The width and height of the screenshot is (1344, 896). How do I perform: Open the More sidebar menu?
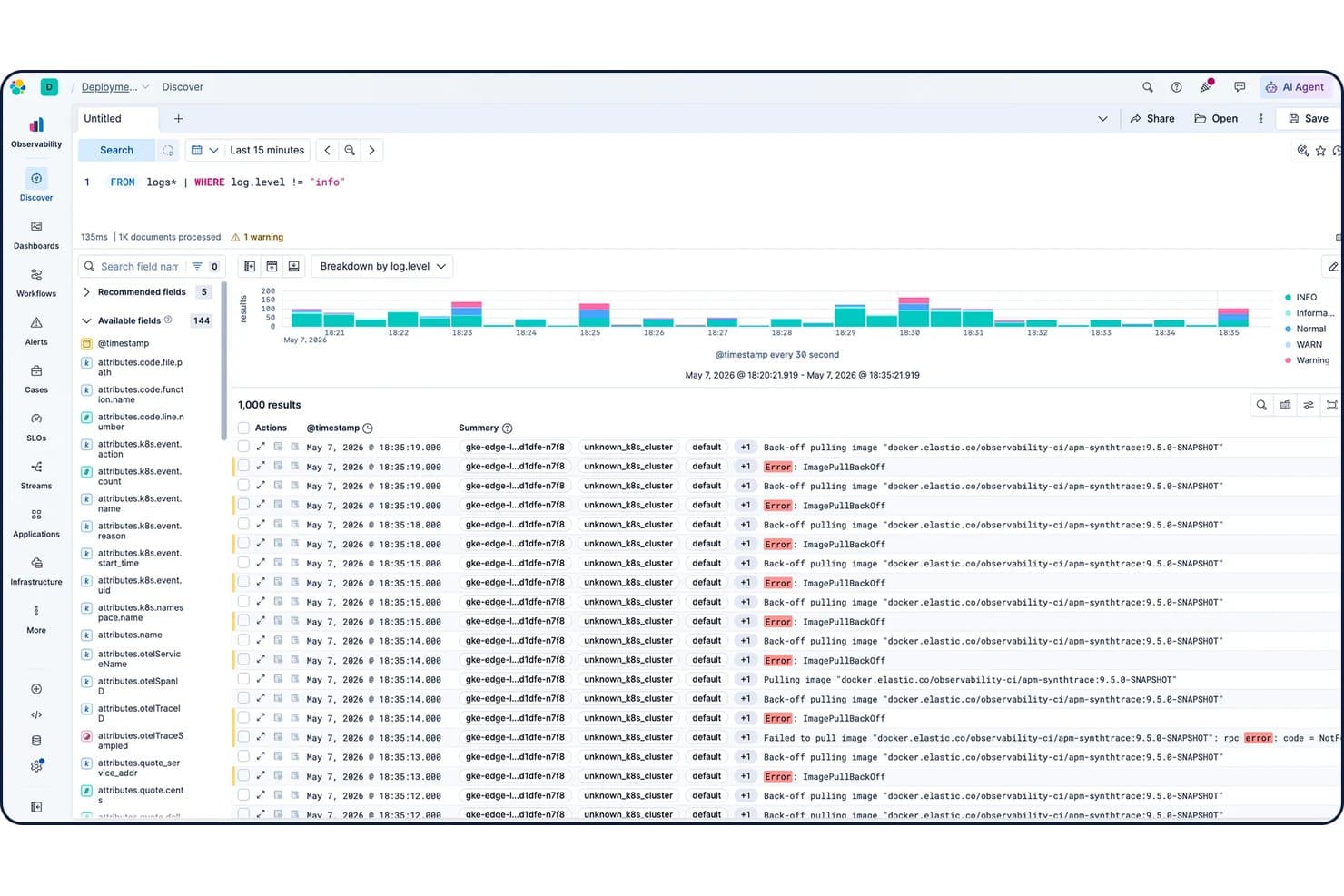pos(36,619)
